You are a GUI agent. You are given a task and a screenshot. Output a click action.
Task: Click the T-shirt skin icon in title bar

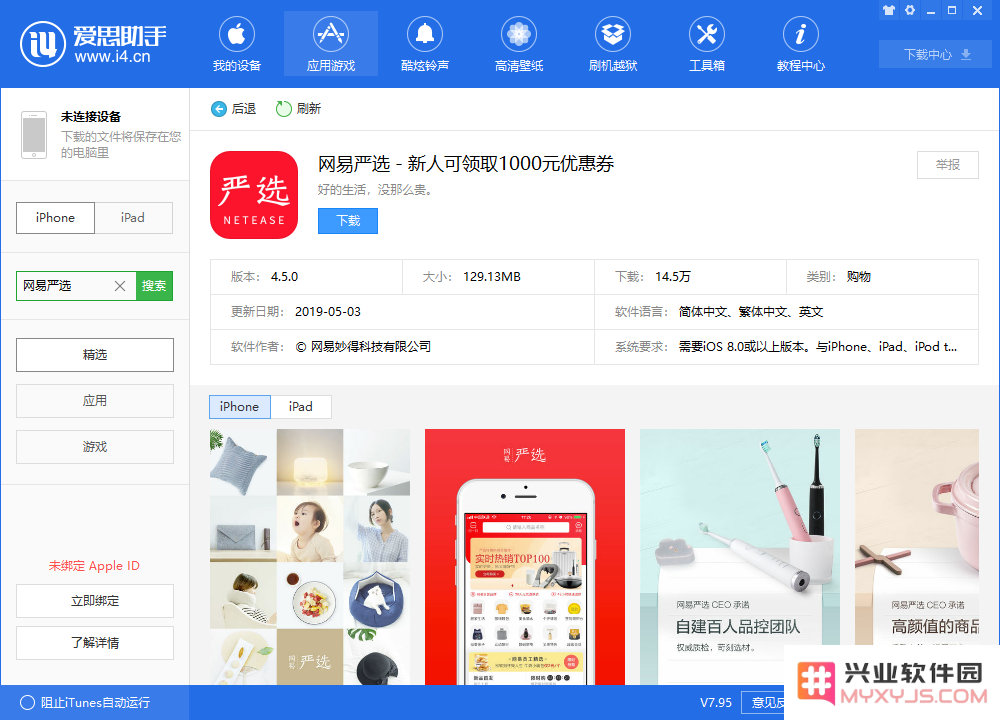[889, 10]
